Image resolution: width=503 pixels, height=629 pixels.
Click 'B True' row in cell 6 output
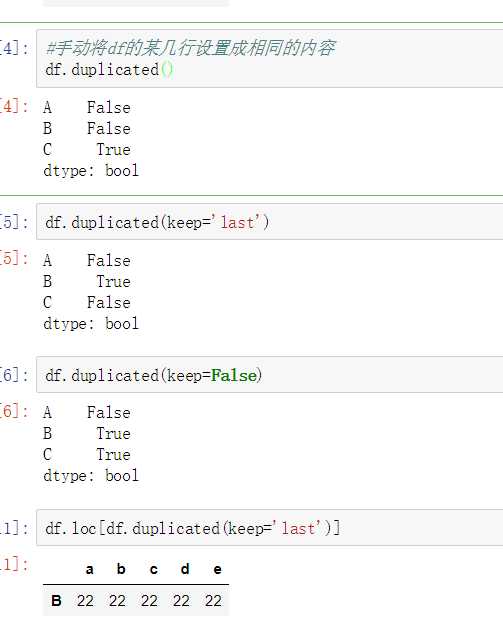(x=87, y=433)
